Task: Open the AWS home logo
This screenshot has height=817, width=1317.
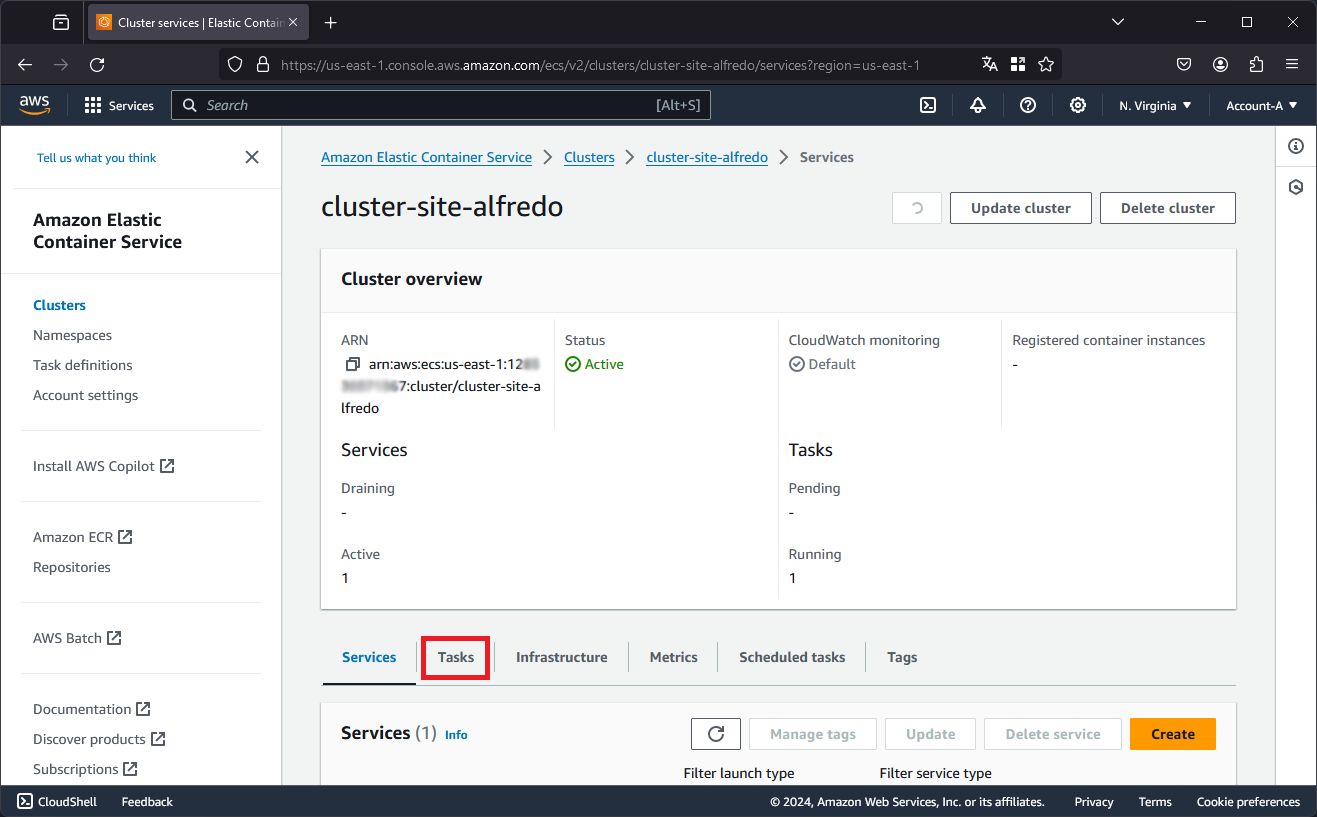Action: pos(34,104)
